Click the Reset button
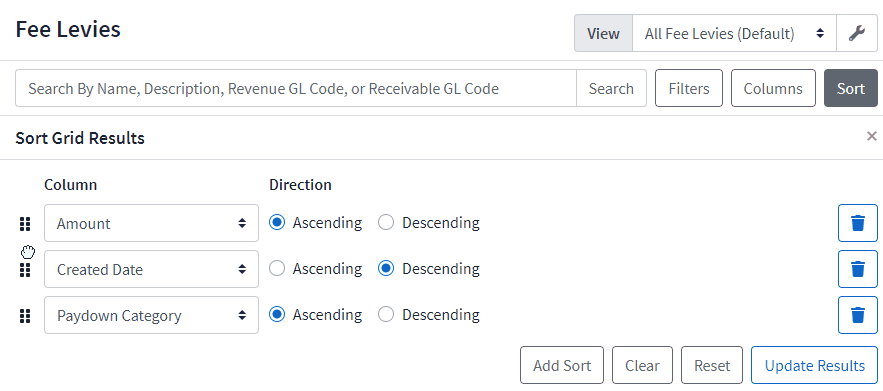This screenshot has height=391, width=883. [x=712, y=366]
